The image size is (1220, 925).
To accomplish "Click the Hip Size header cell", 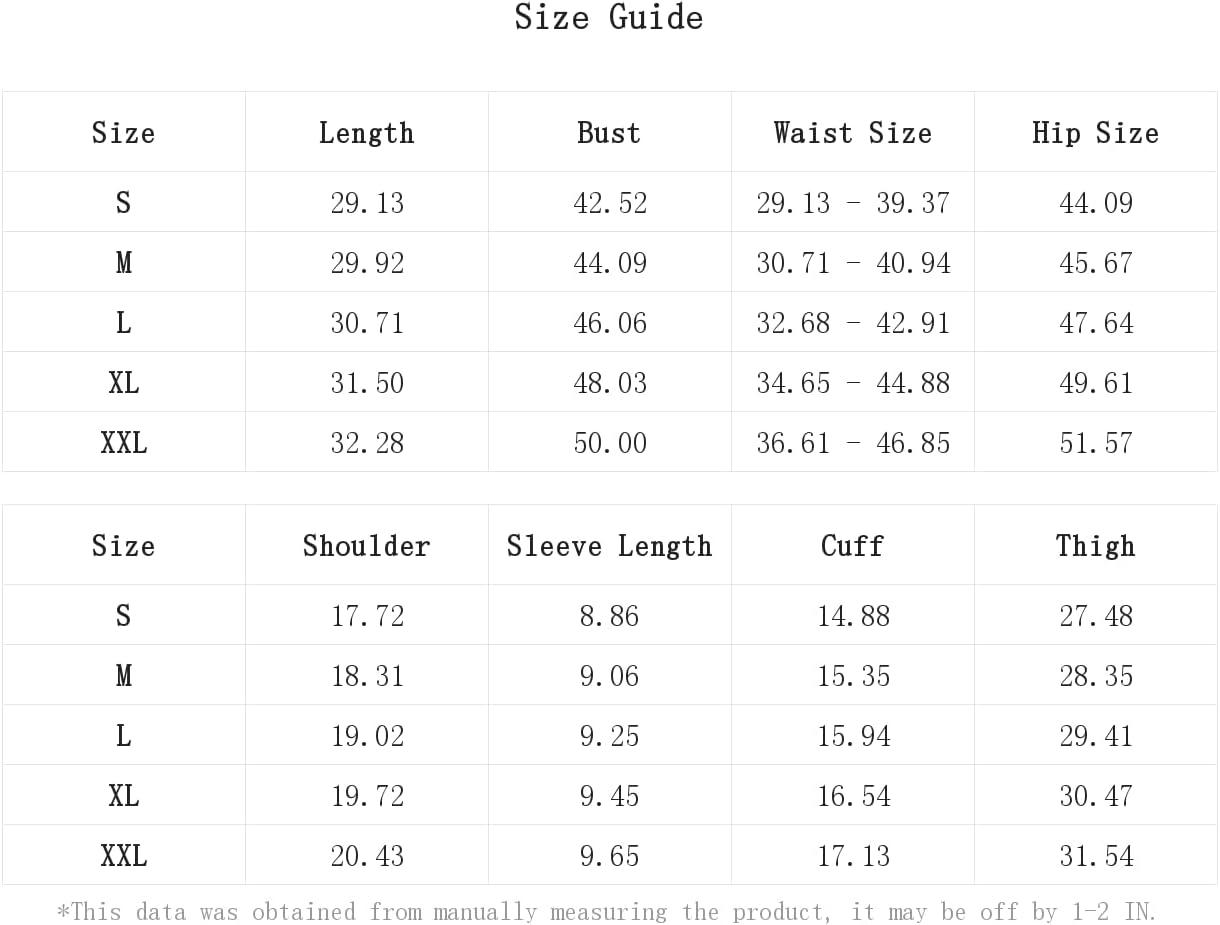I will pyautogui.click(x=1095, y=132).
